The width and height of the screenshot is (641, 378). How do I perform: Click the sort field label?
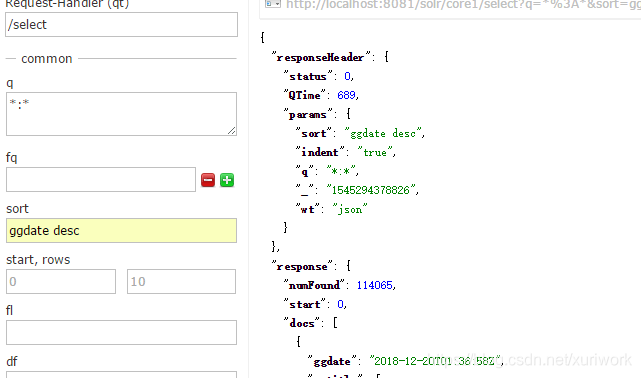17,209
